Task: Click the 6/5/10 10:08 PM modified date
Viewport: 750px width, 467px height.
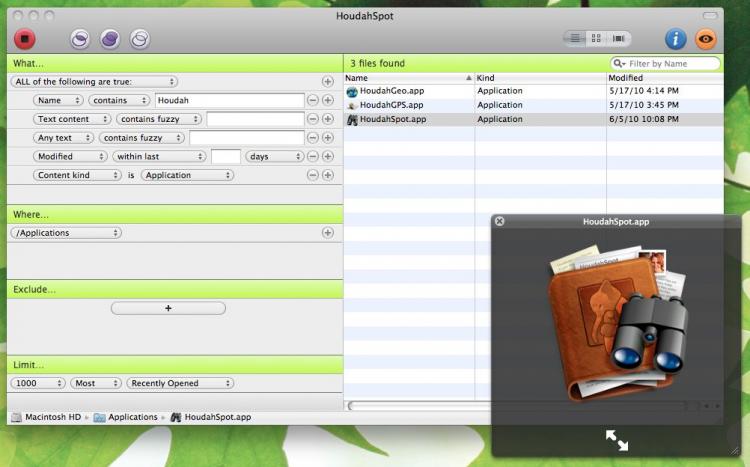Action: pos(644,119)
